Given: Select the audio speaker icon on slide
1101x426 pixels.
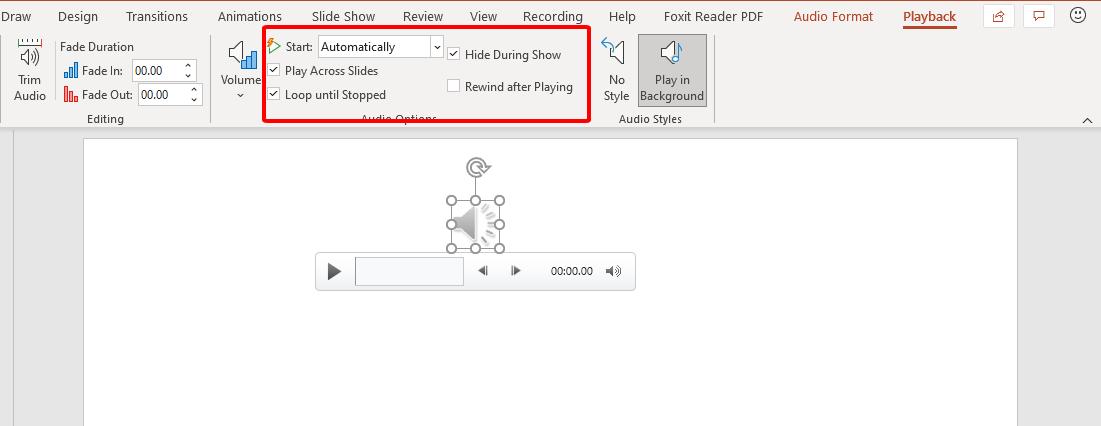Looking at the screenshot, I should tap(475, 225).
